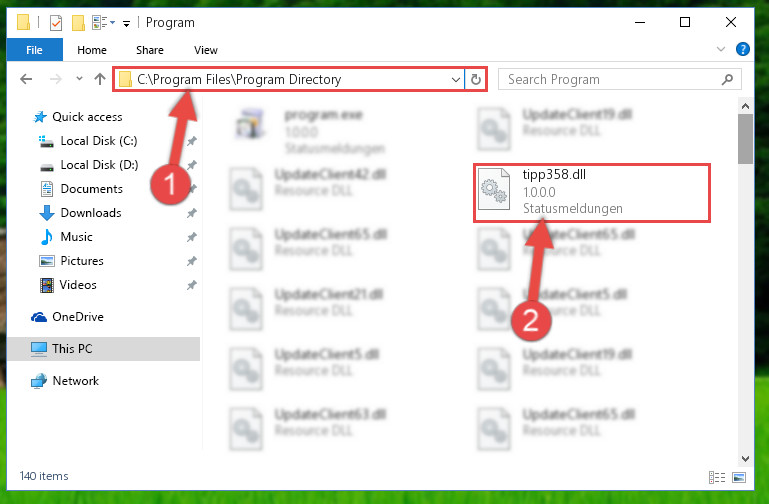Toggle the pin next to Music
The width and height of the screenshot is (769, 504).
coord(191,237)
